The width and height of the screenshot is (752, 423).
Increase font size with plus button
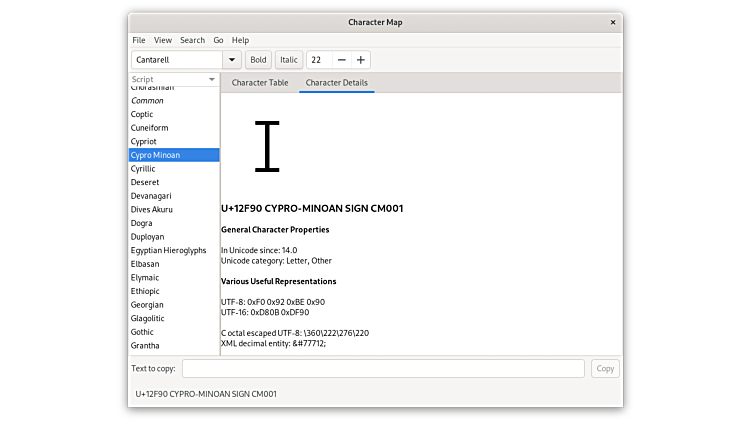point(361,60)
